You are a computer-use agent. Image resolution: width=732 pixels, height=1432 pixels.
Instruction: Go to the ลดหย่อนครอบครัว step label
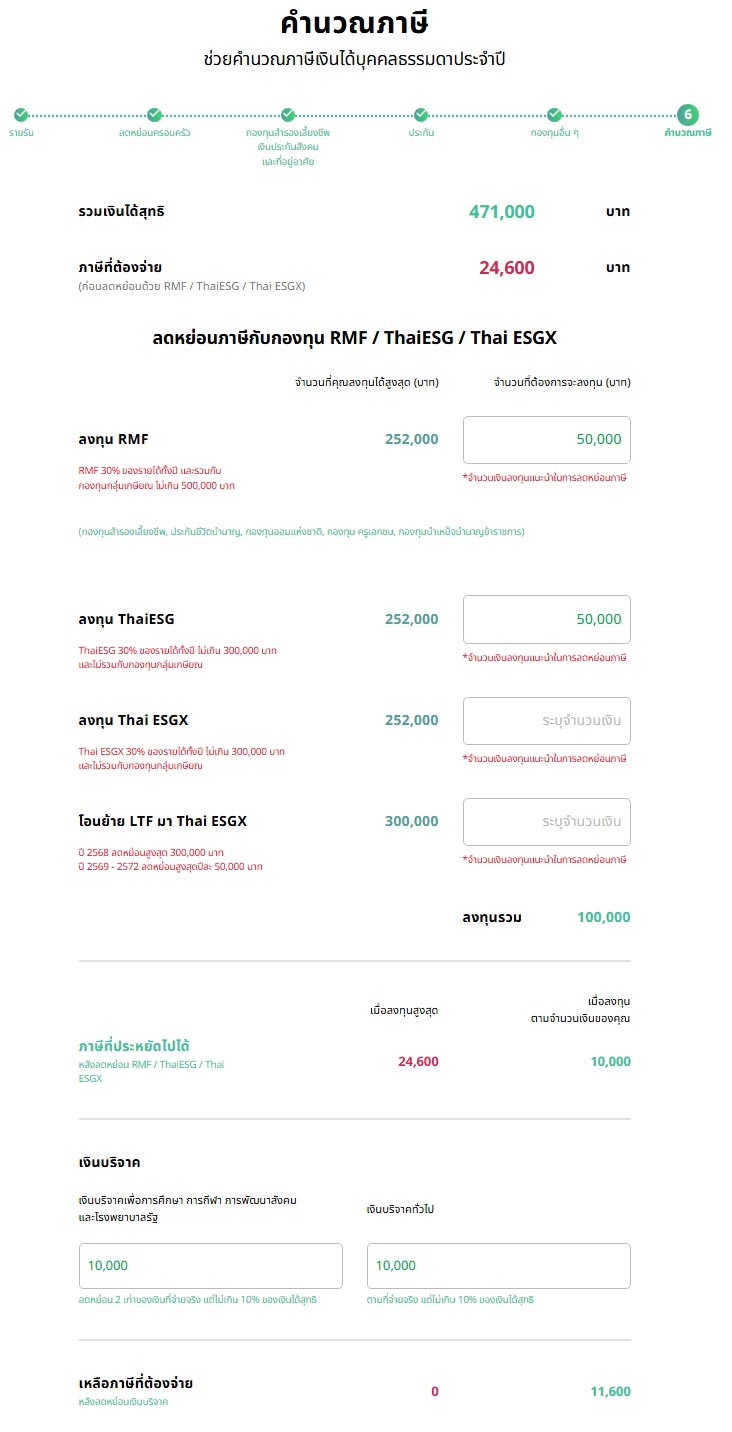tap(154, 133)
